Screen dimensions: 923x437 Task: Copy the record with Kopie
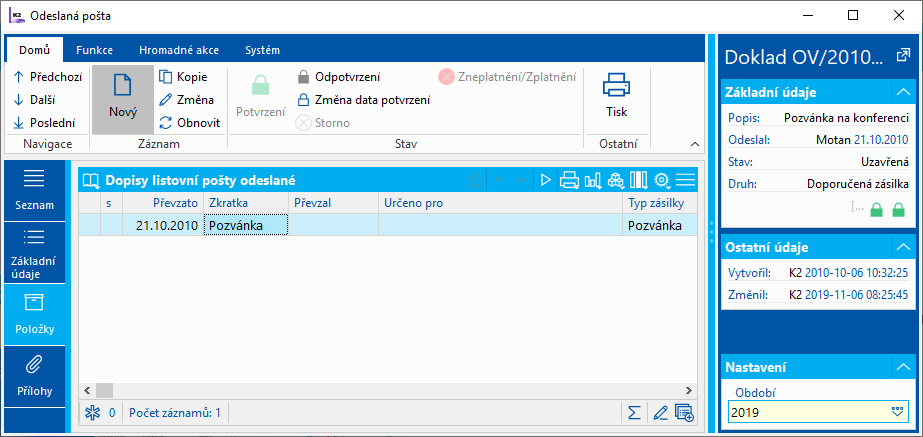coord(183,77)
